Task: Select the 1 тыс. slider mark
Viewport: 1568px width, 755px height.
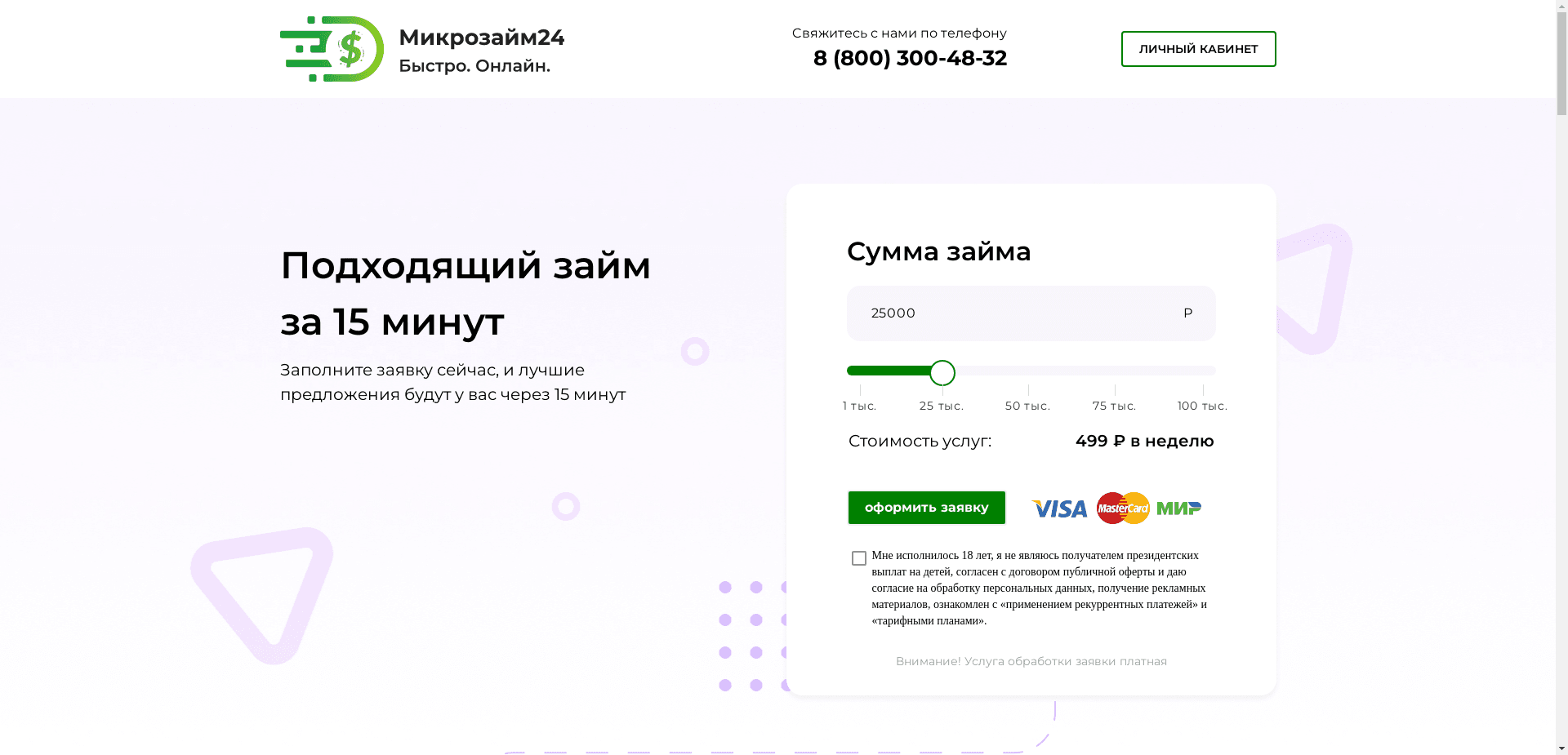Action: [x=860, y=406]
